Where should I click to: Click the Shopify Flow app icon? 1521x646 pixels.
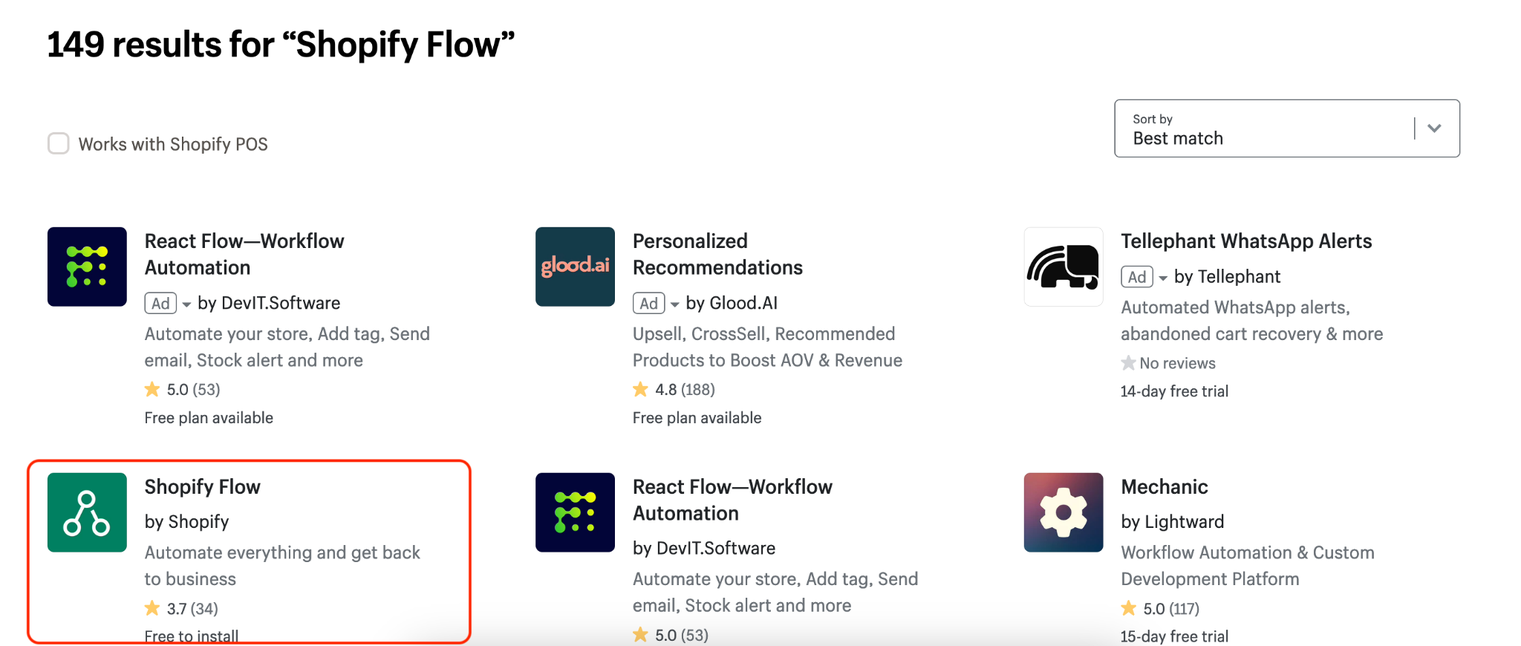tap(87, 512)
